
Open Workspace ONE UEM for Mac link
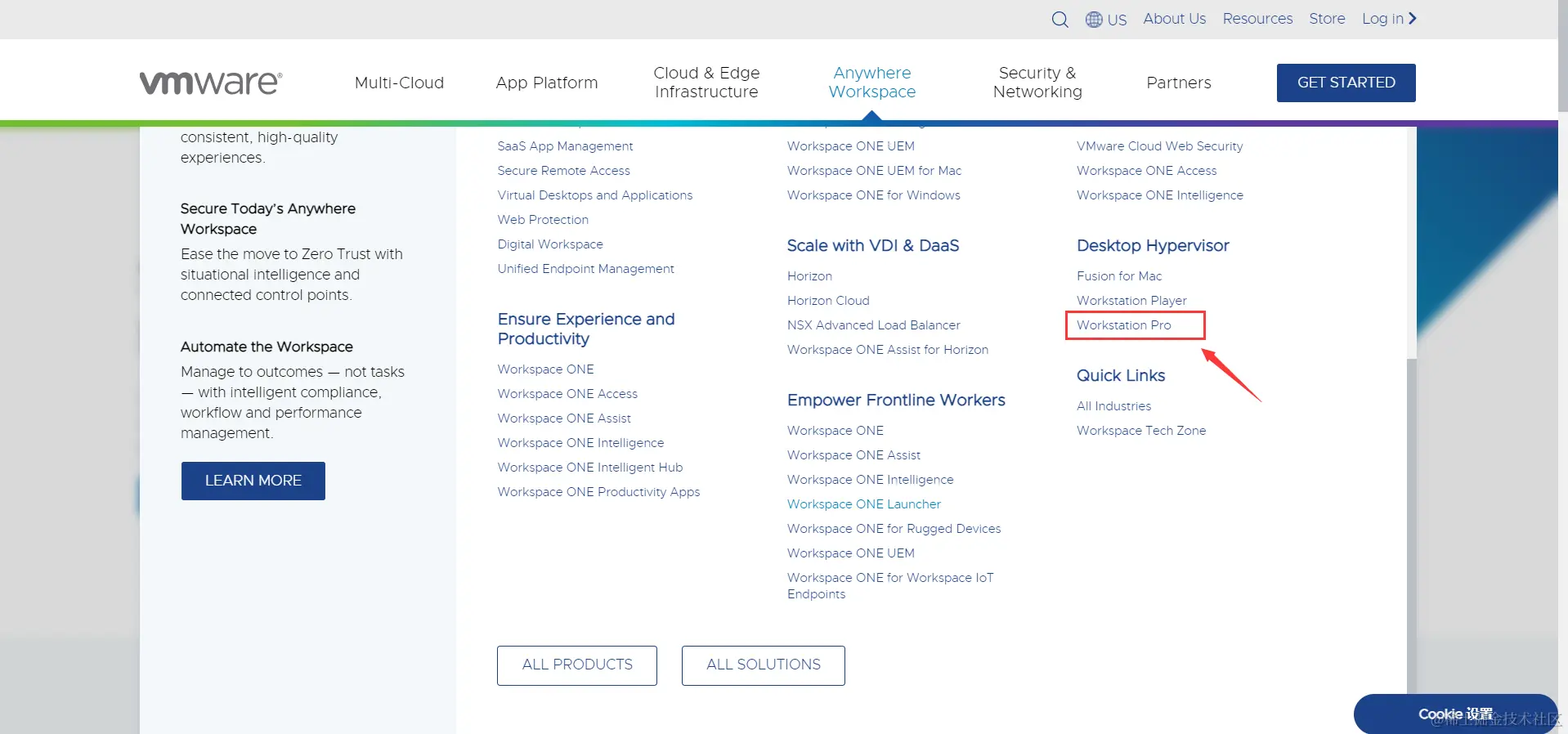click(x=874, y=171)
